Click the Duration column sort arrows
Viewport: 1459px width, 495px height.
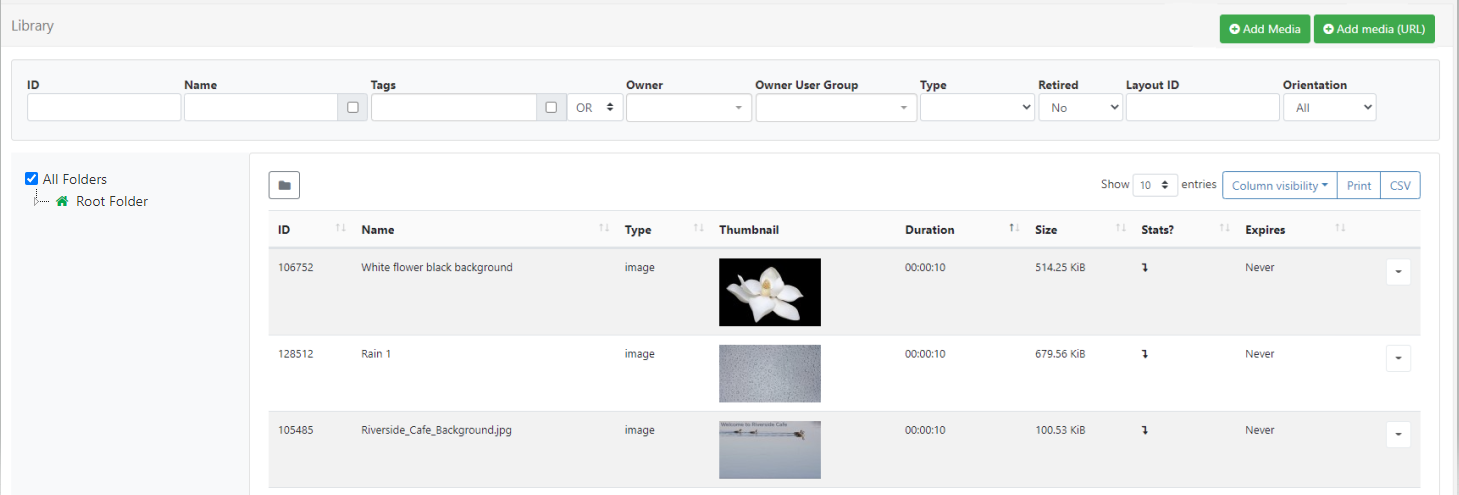pyautogui.click(x=1014, y=230)
